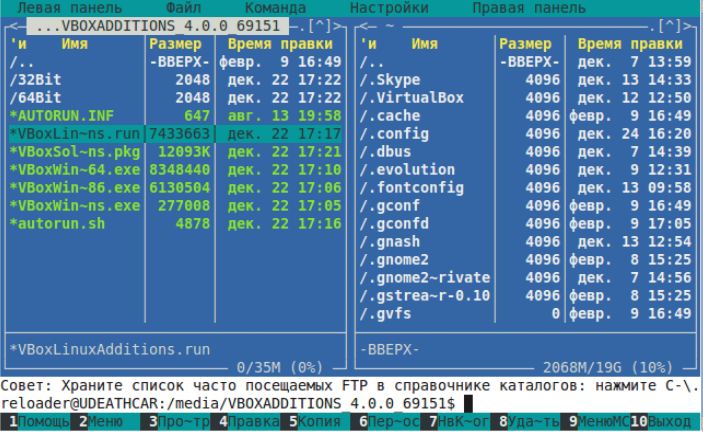Click F10 Выход exit button
703x432 pixels.
(661, 422)
